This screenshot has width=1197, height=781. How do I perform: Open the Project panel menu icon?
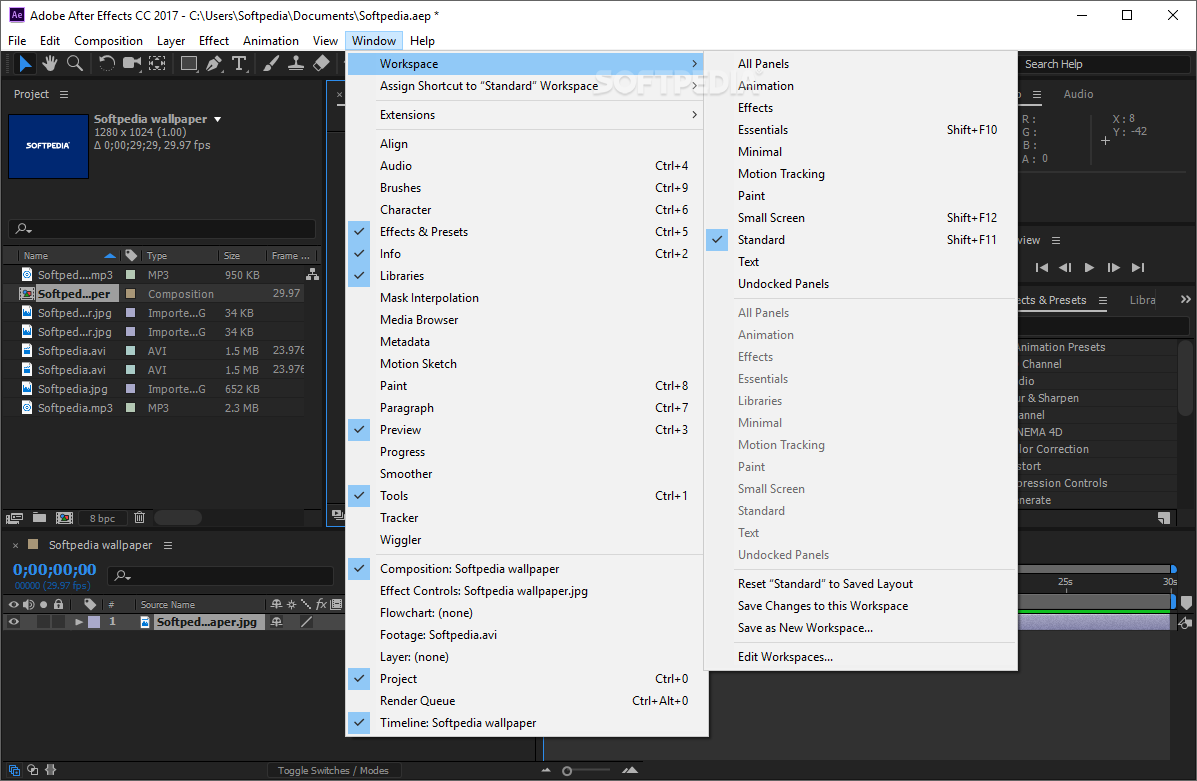point(64,95)
